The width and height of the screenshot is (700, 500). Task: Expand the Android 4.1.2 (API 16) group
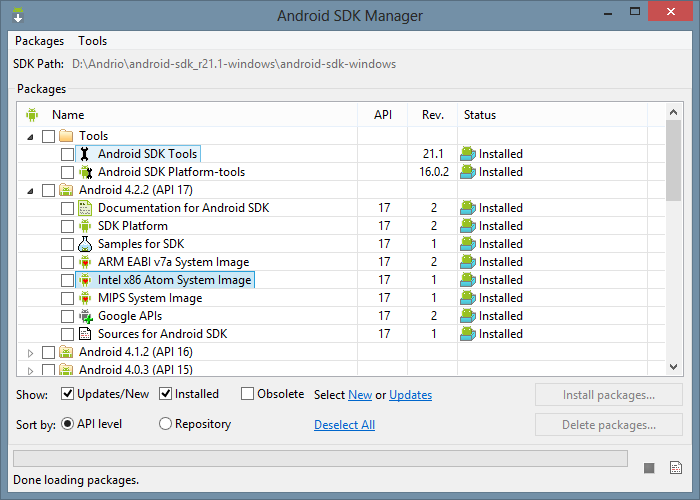click(x=30, y=353)
